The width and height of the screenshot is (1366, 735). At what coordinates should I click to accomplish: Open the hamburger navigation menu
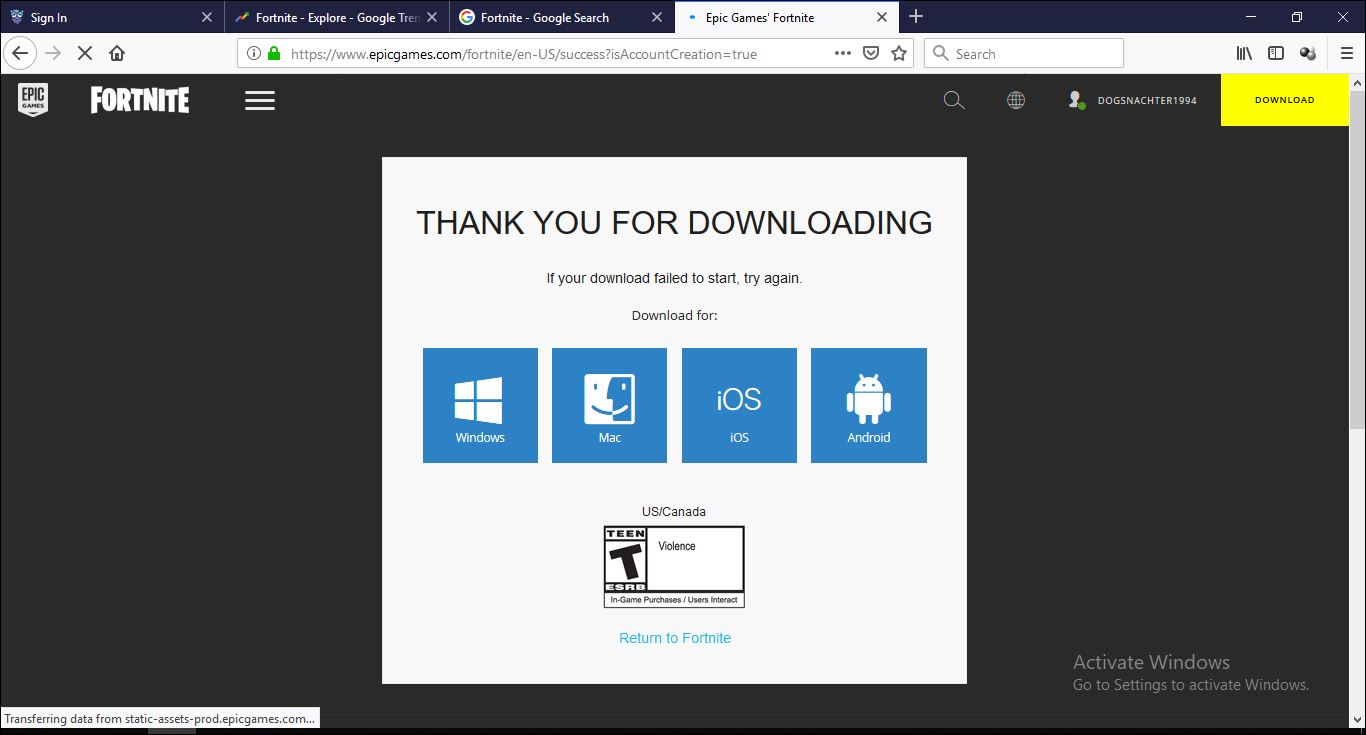260,100
